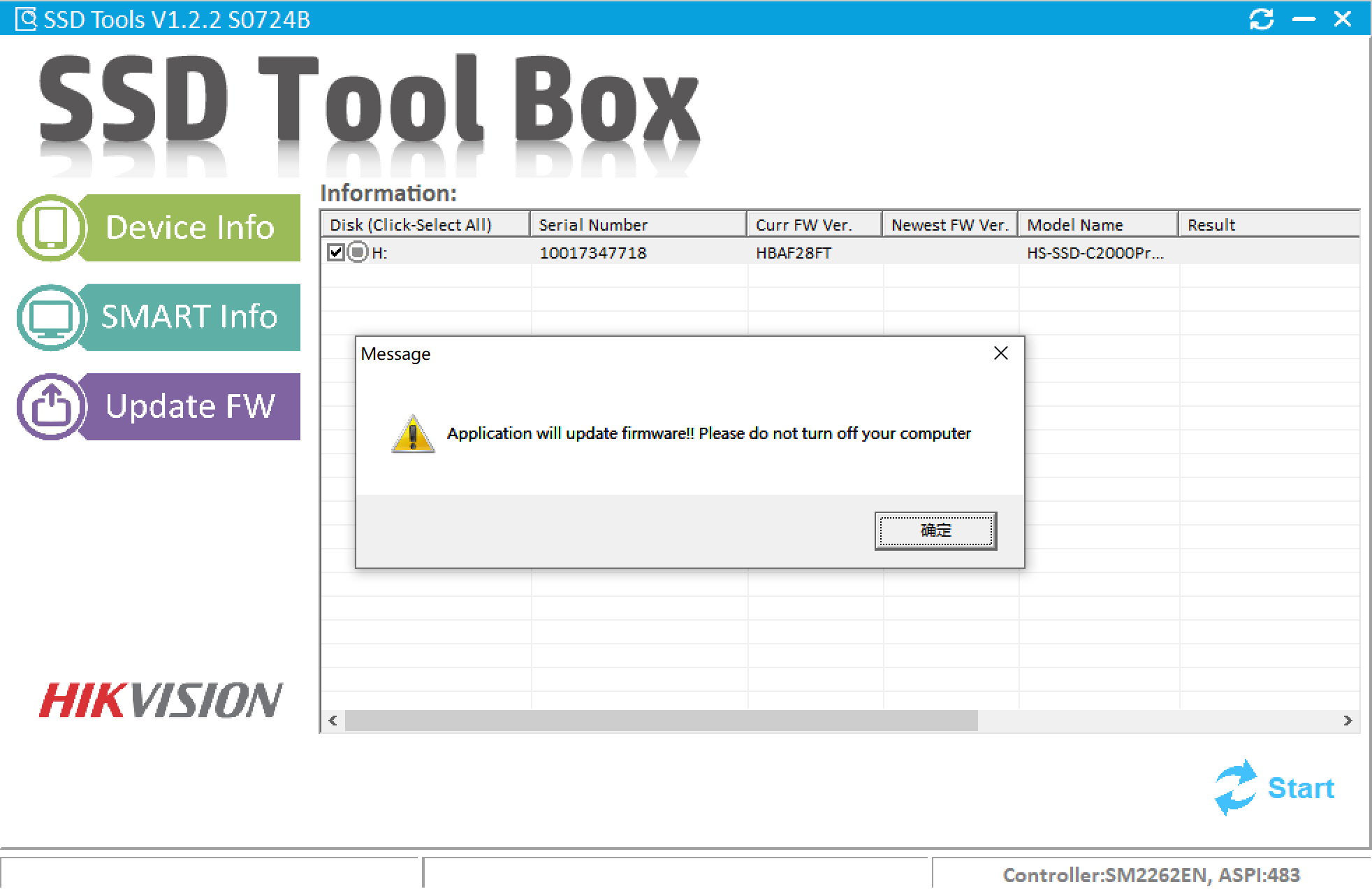Click the Update FW upload icon
This screenshot has width=1372, height=889.
[50, 407]
